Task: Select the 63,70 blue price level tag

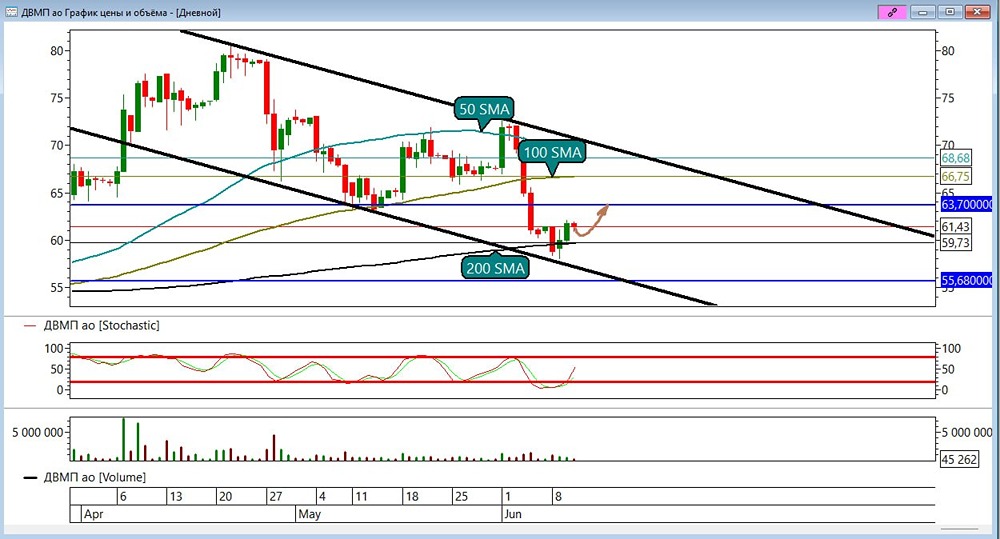Action: (x=967, y=205)
